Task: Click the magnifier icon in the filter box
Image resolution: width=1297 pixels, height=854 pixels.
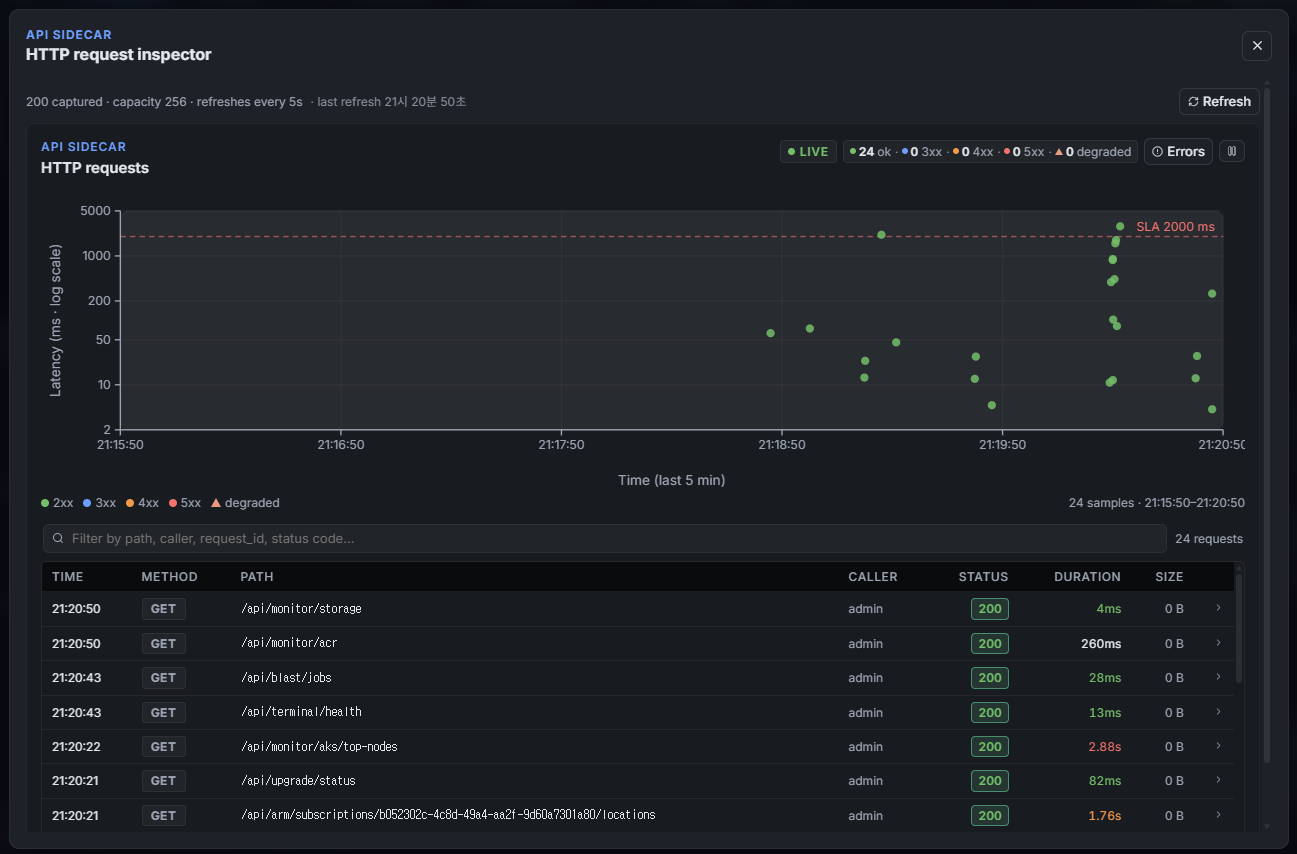Action: [58, 538]
